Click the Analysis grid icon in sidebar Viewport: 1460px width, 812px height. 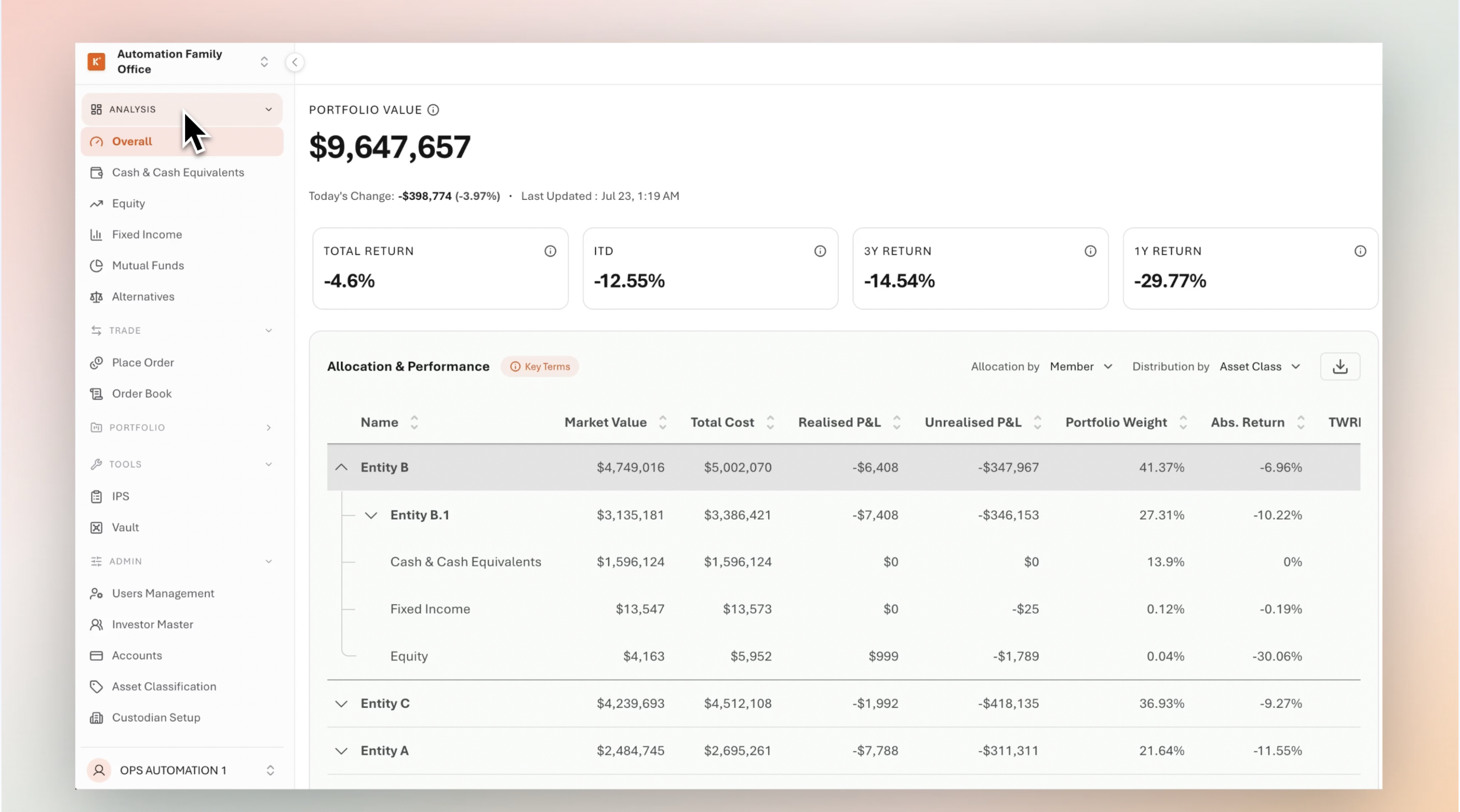click(x=96, y=109)
